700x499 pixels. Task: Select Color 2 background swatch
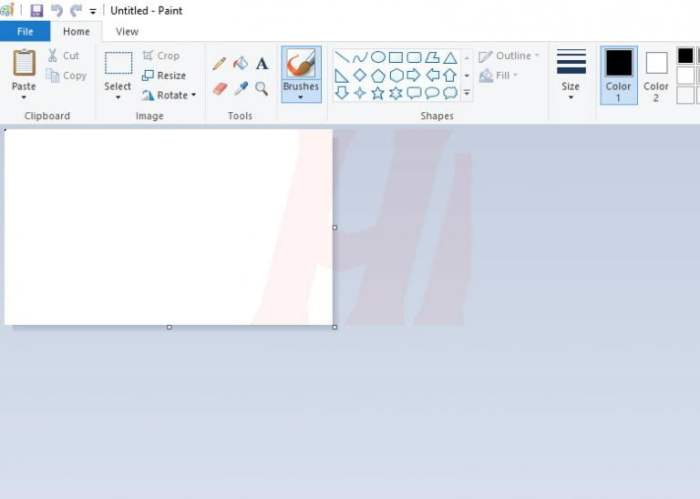click(656, 75)
